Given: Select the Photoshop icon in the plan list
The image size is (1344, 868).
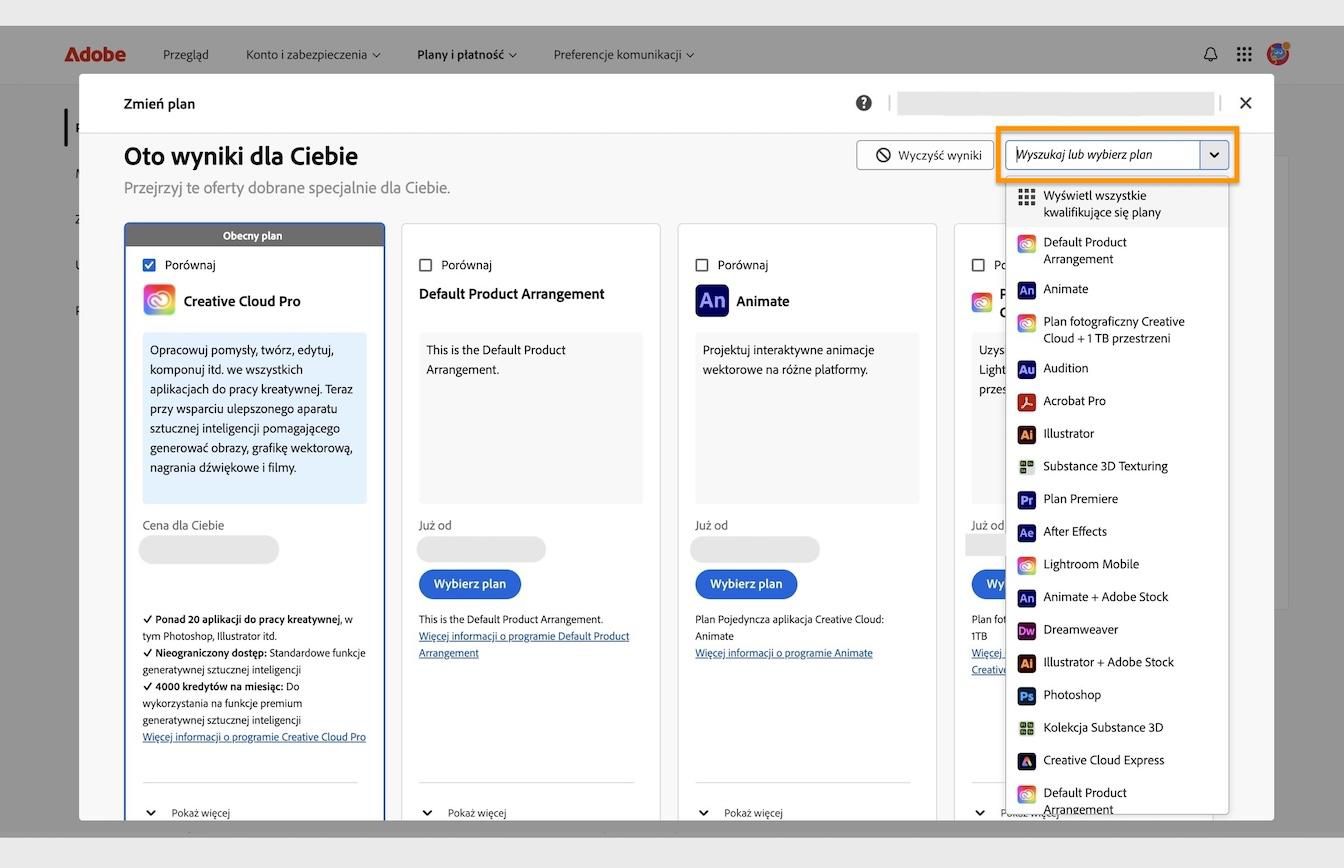Looking at the screenshot, I should tap(1026, 696).
